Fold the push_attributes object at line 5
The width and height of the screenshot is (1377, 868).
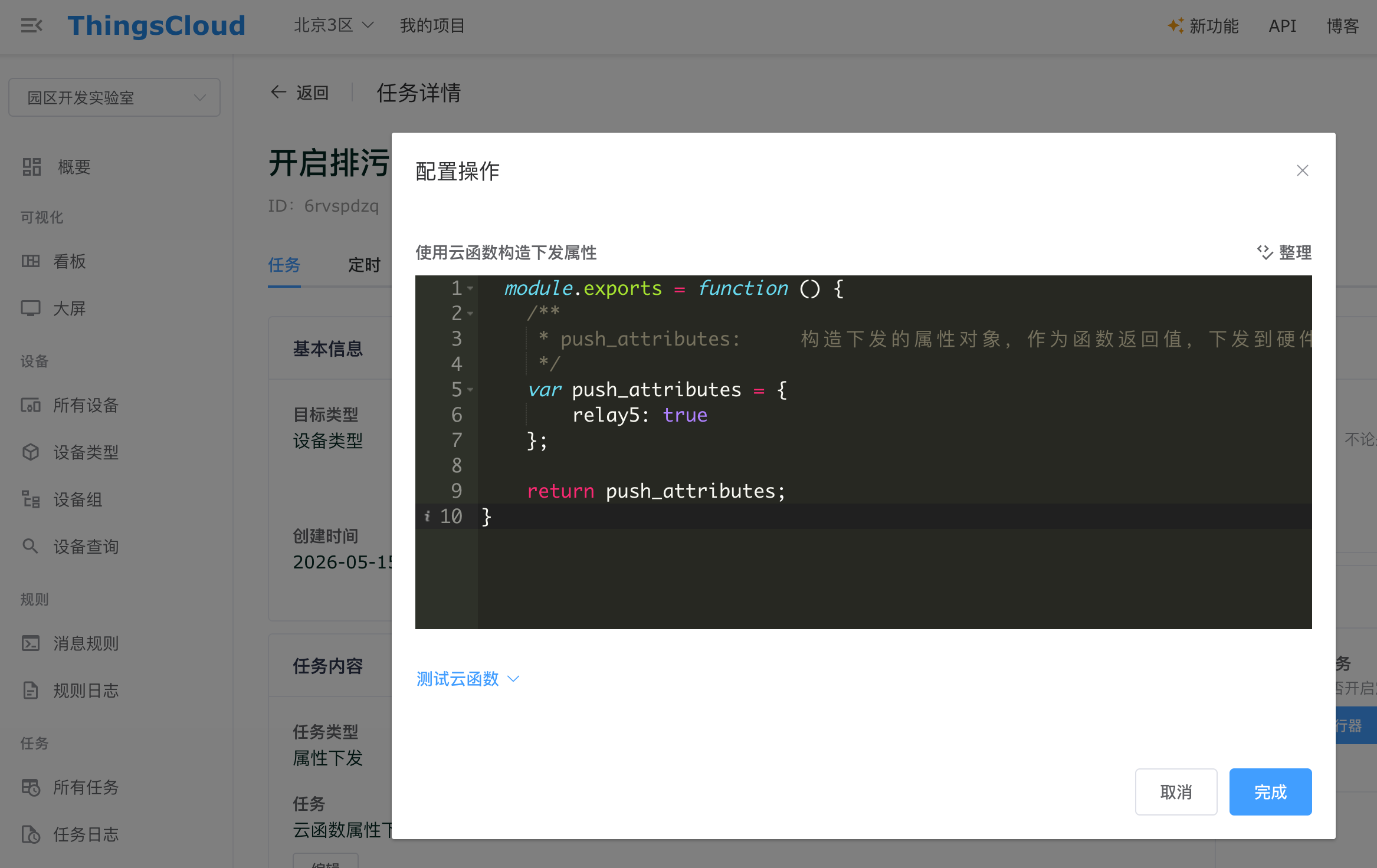tap(470, 390)
